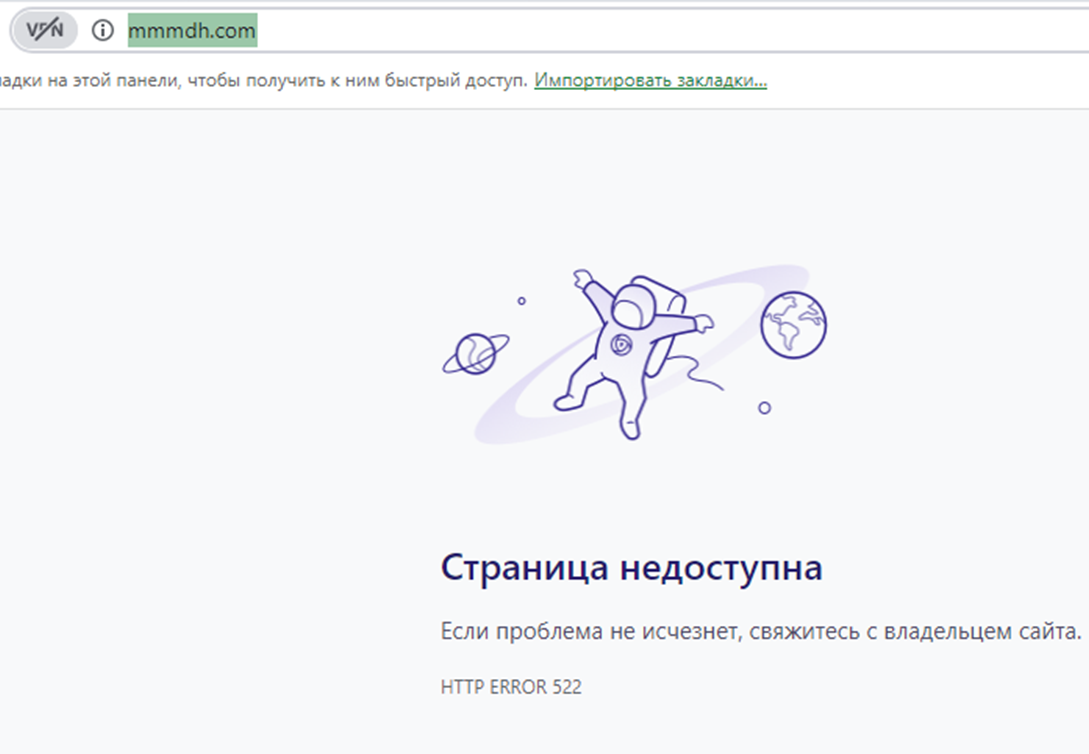1089x754 pixels.
Task: Click the small circle above Saturn
Action: coord(521,300)
